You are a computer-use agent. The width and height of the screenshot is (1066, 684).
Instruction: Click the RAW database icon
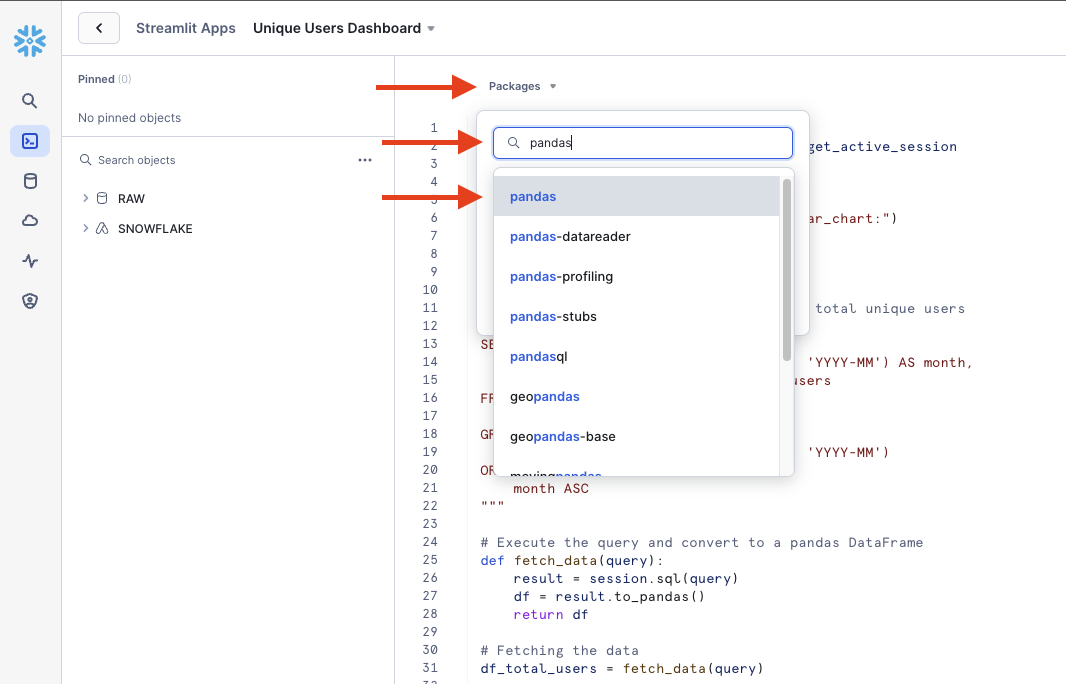pyautogui.click(x=102, y=198)
